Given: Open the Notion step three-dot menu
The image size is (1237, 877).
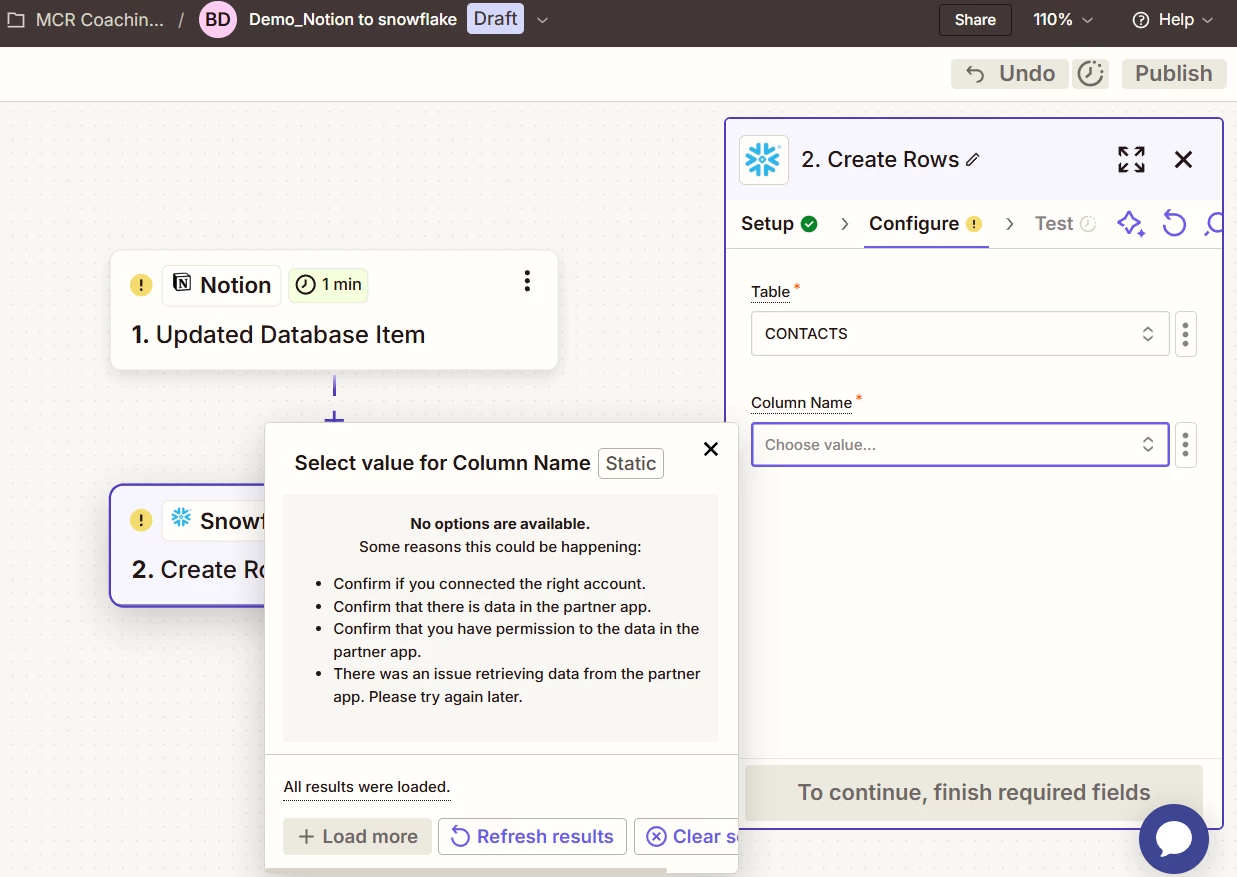Looking at the screenshot, I should 527,282.
